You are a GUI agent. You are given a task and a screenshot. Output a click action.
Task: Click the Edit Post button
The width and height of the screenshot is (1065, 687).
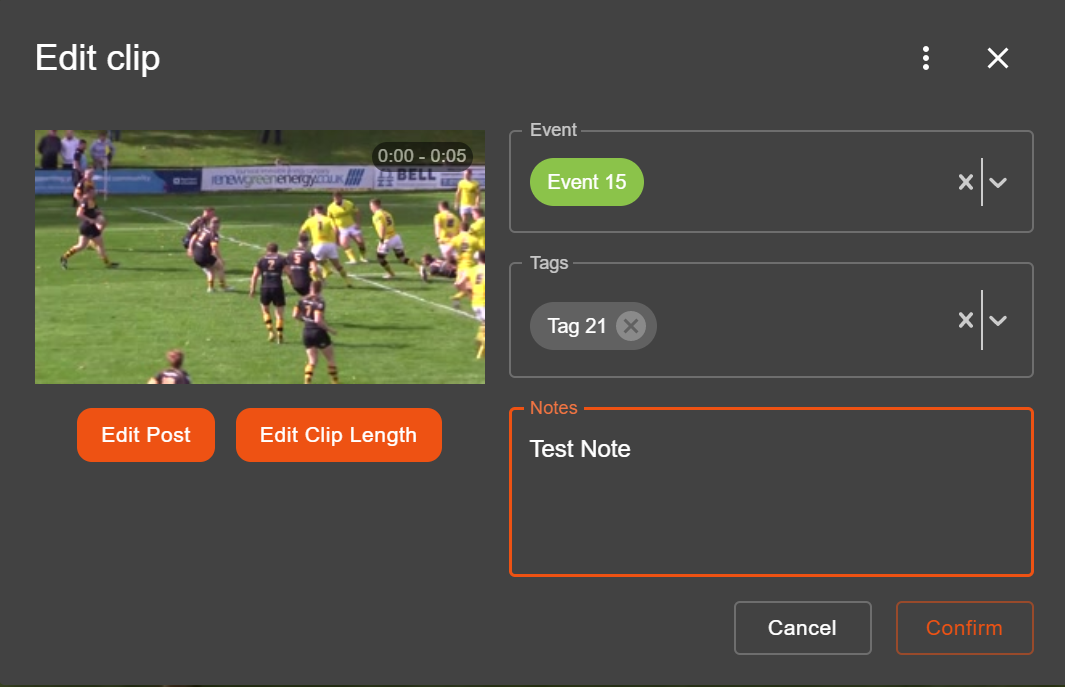pos(145,435)
